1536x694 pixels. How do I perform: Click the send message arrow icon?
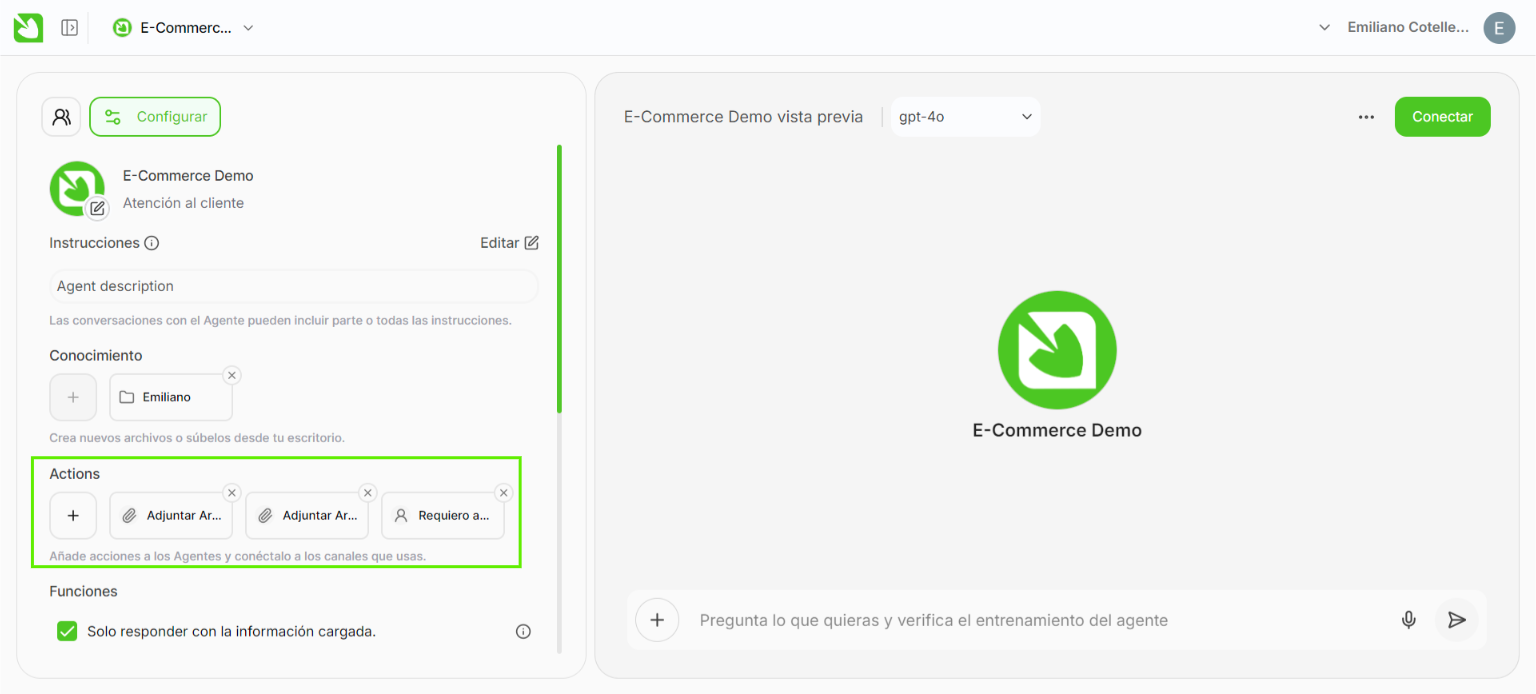coord(1456,620)
